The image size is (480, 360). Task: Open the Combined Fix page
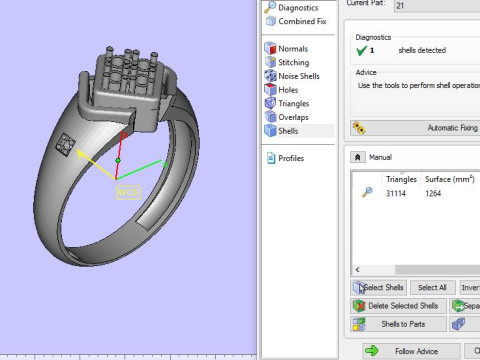point(296,21)
